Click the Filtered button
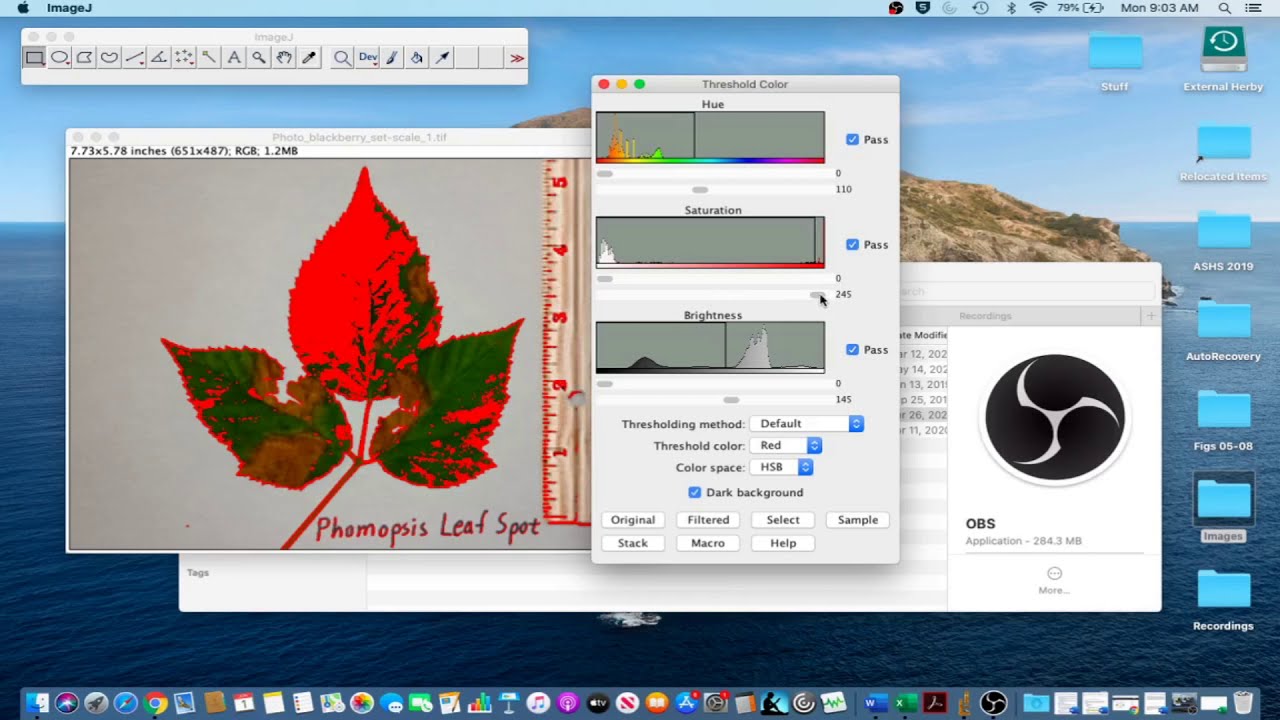 pos(708,520)
